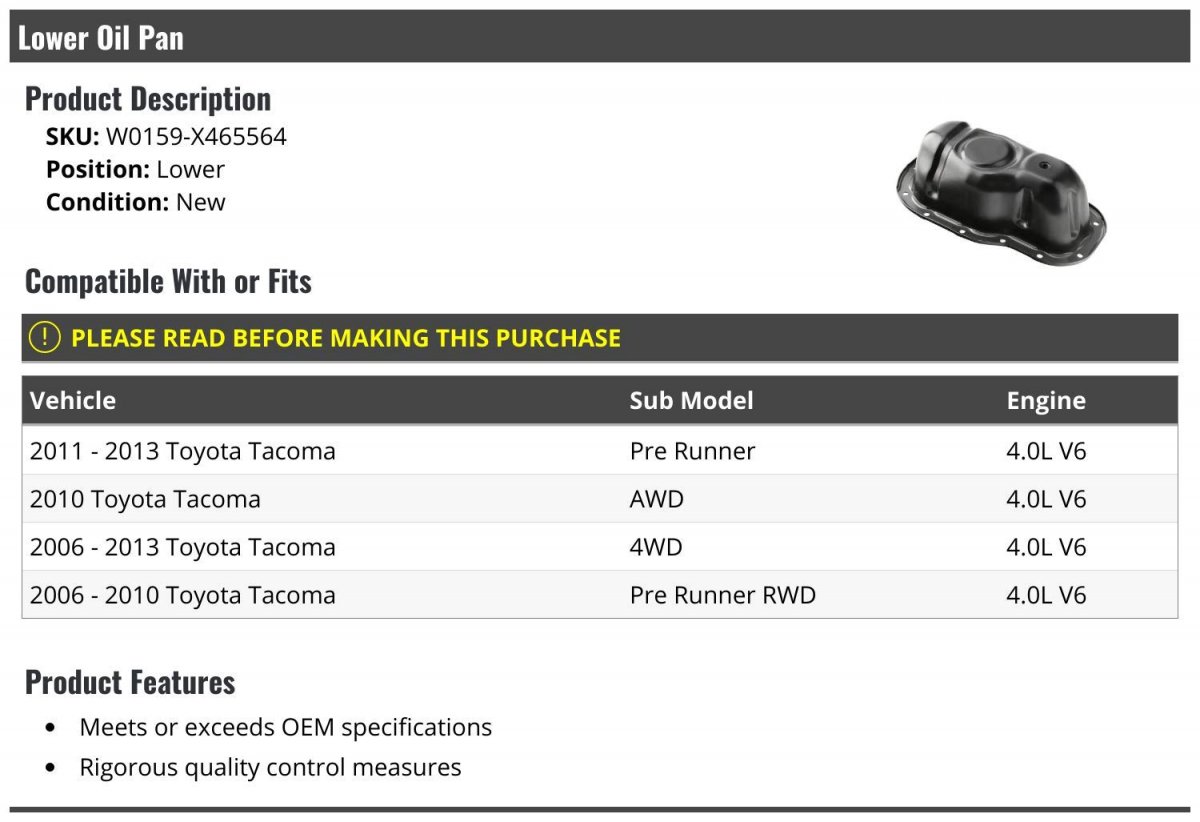Click the Engine column header
The height and width of the screenshot is (822, 1200).
pyautogui.click(x=1046, y=401)
